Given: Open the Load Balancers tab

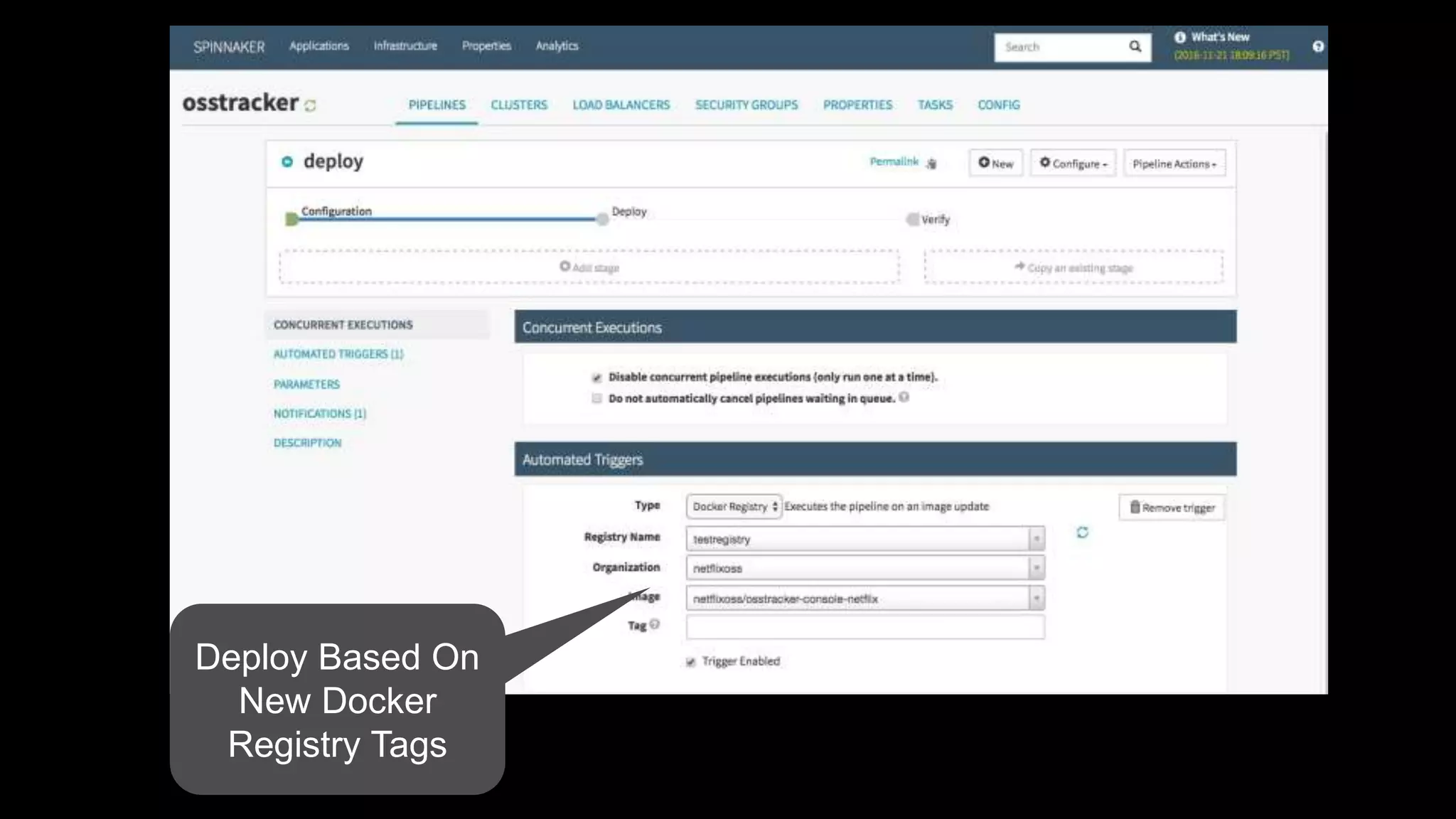Looking at the screenshot, I should (x=621, y=105).
